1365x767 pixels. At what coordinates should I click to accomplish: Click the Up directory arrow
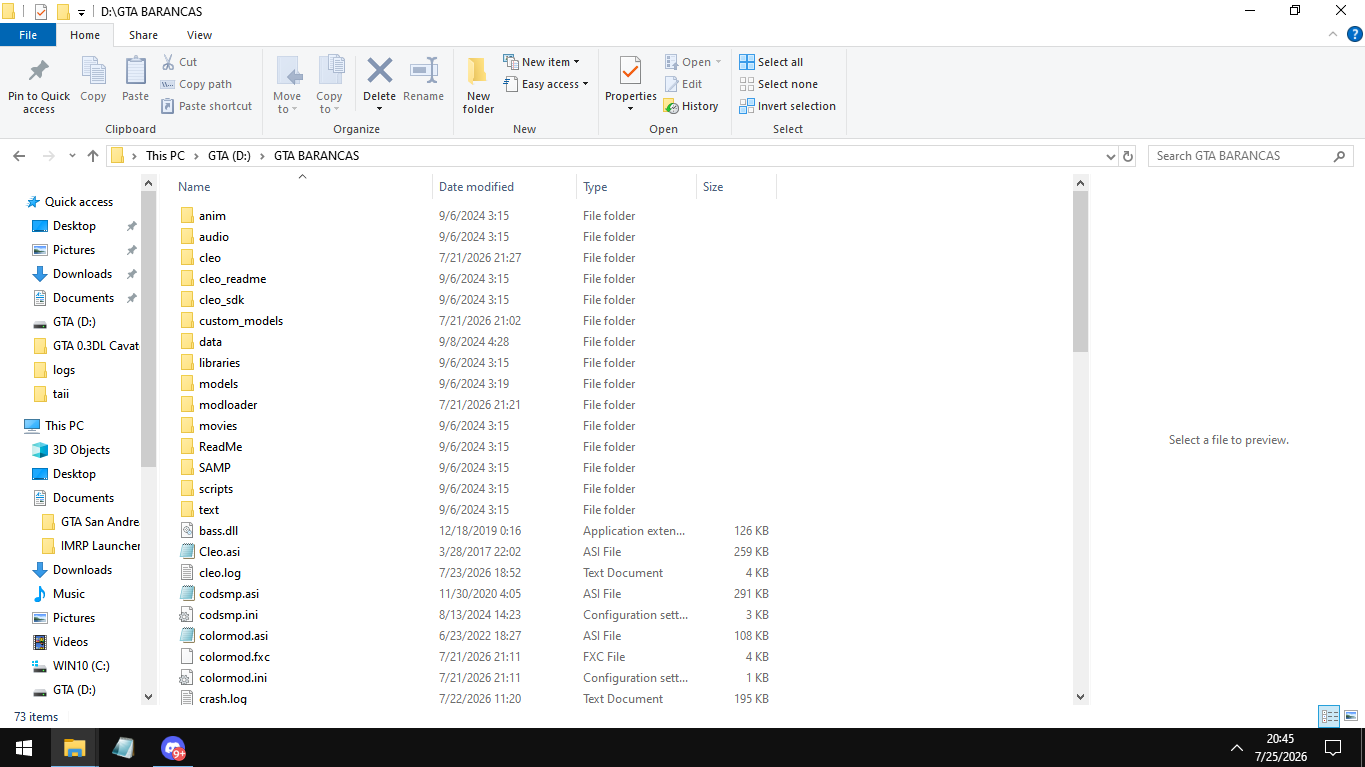click(93, 156)
